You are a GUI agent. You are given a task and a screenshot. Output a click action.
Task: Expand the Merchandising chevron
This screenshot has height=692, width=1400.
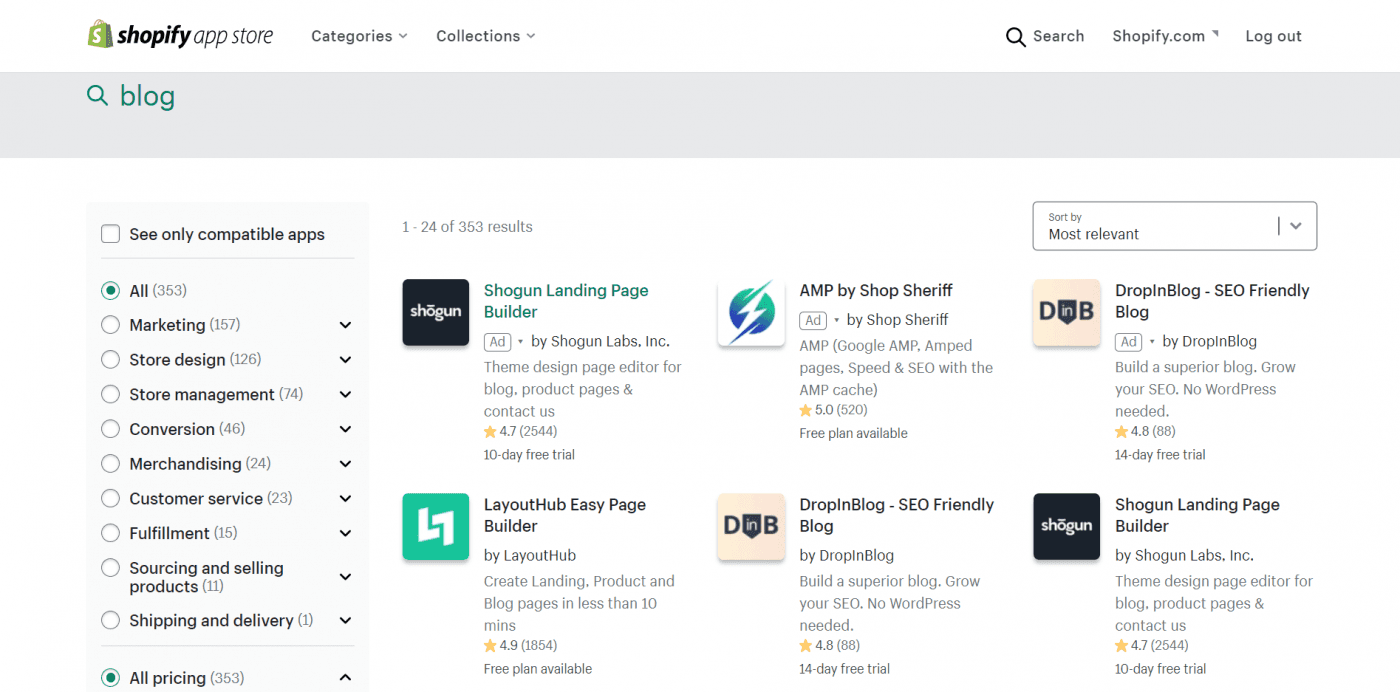coord(345,464)
